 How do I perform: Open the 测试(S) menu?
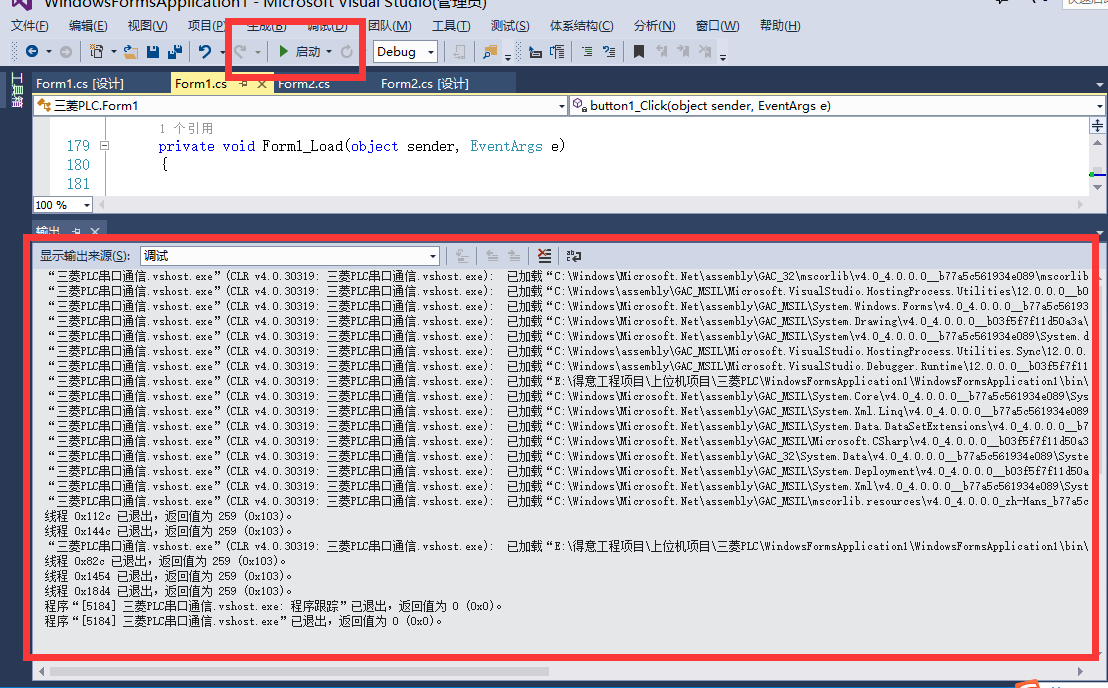coord(509,26)
